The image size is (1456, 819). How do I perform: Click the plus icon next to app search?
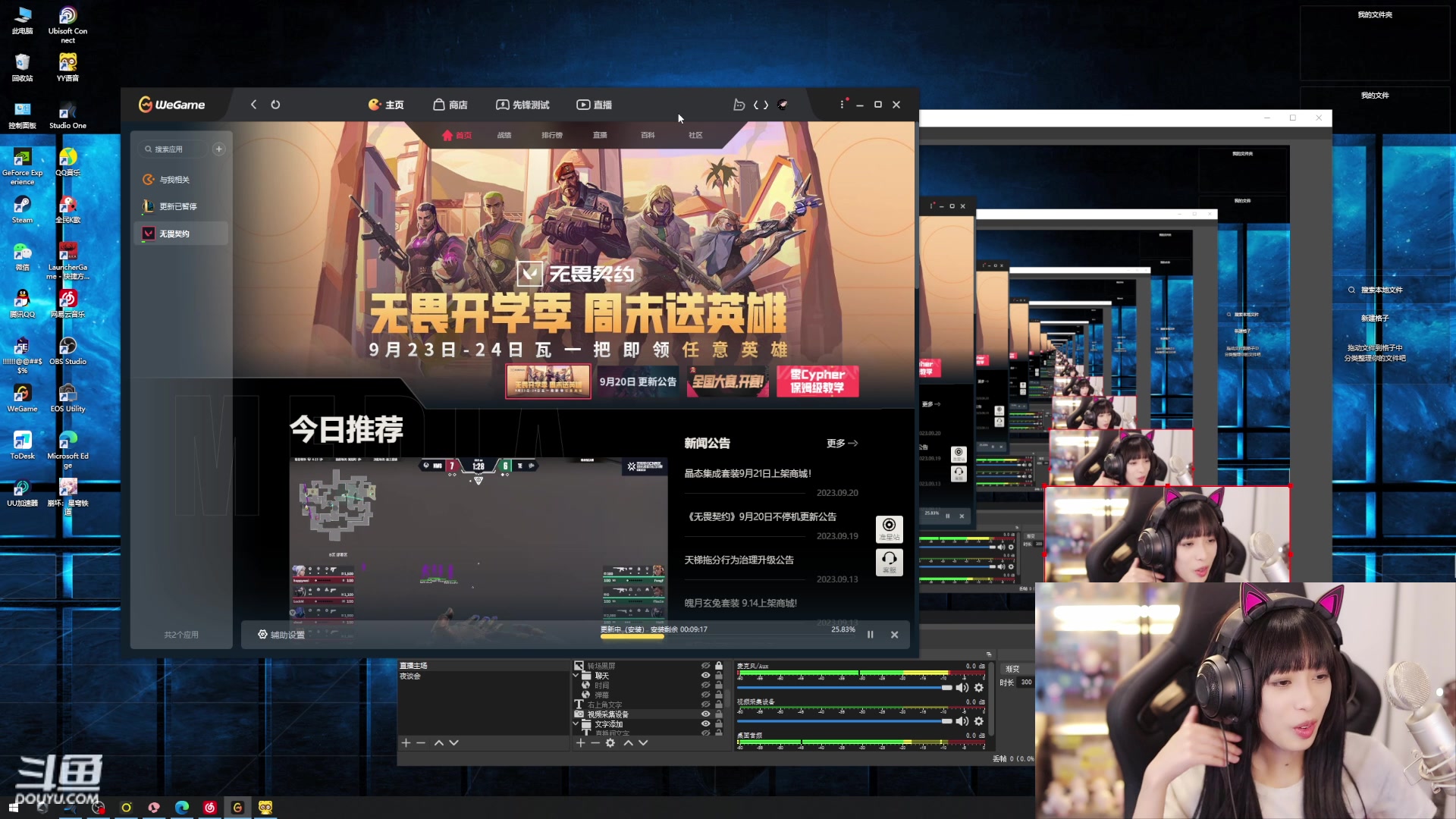click(219, 149)
